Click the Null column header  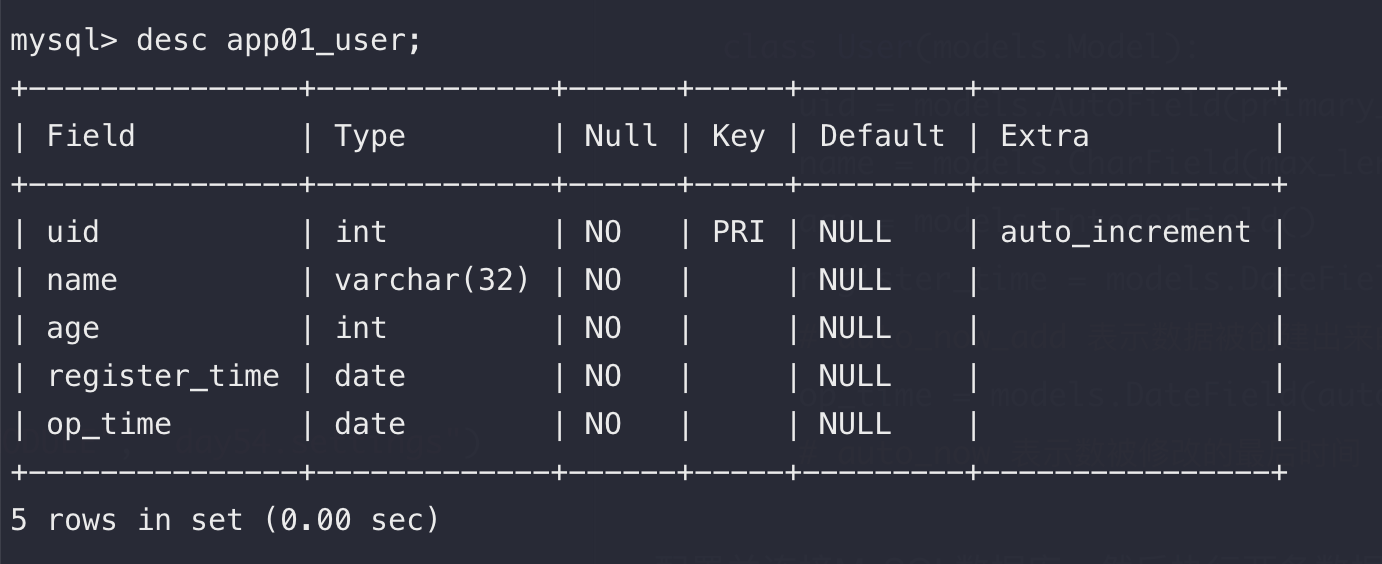pos(621,136)
